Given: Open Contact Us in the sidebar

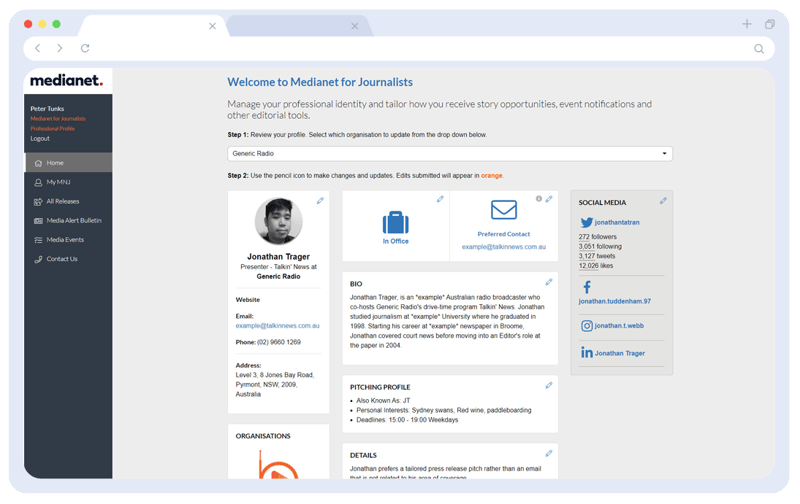Looking at the screenshot, I should click(68, 259).
